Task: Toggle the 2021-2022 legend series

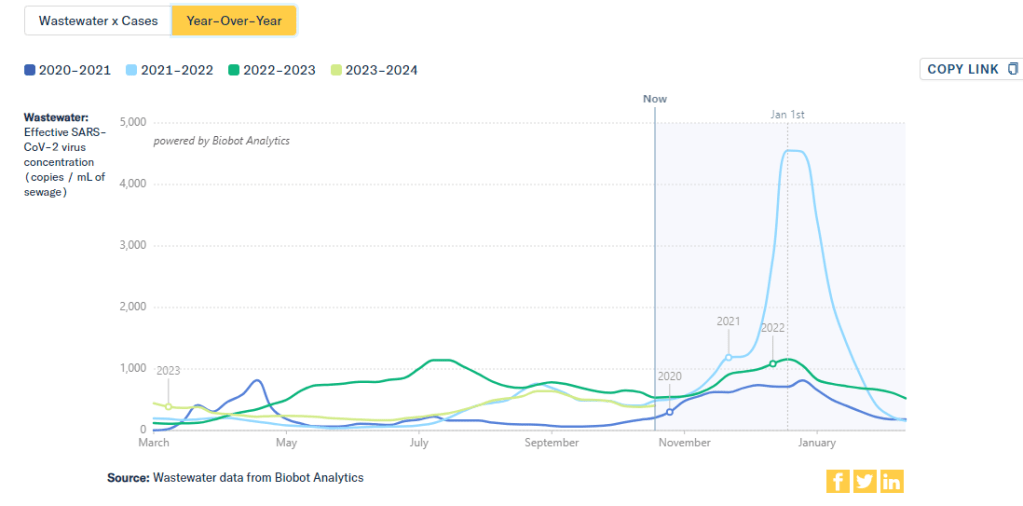Action: [170, 70]
